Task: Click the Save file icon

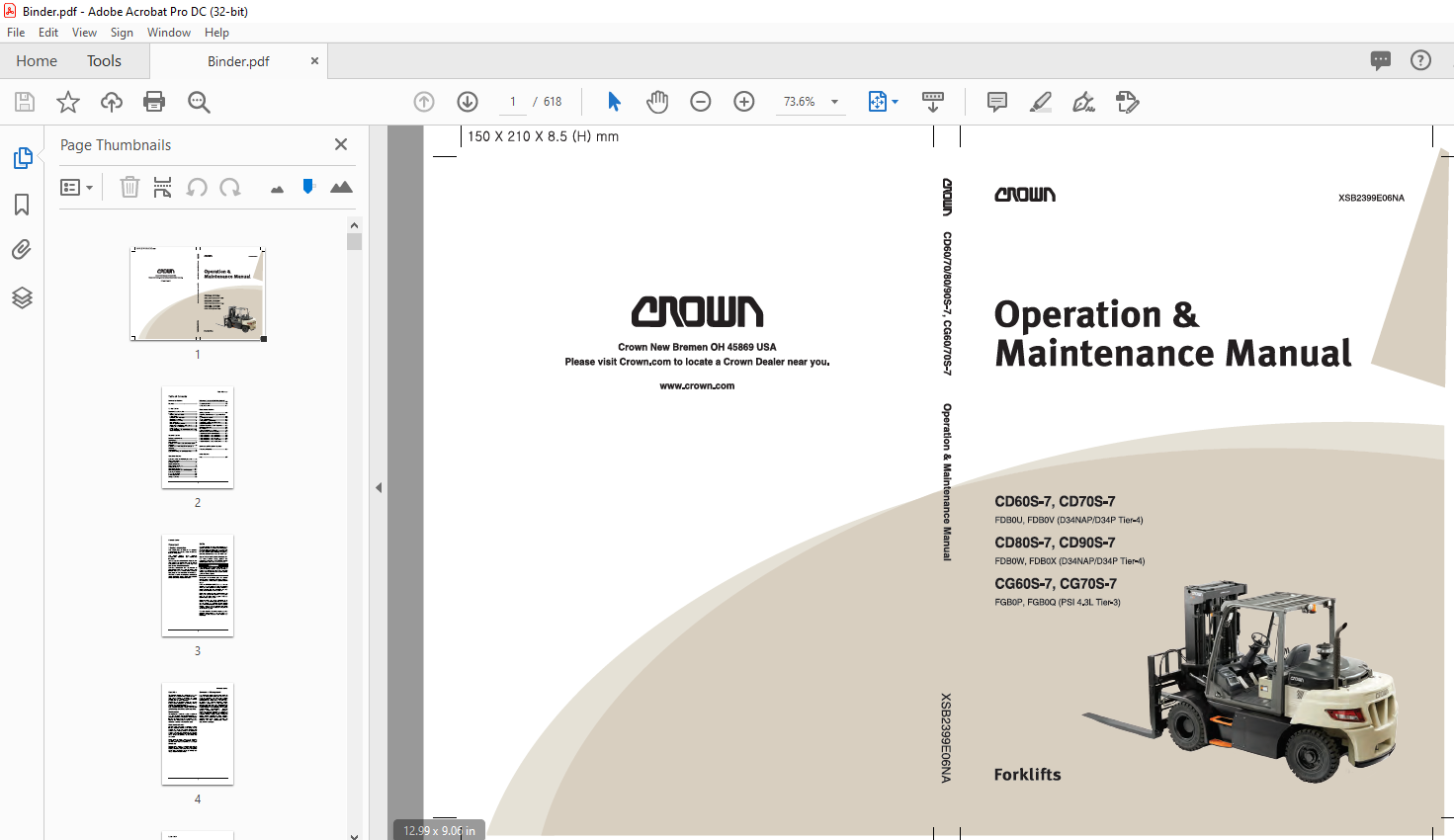Action: (25, 102)
